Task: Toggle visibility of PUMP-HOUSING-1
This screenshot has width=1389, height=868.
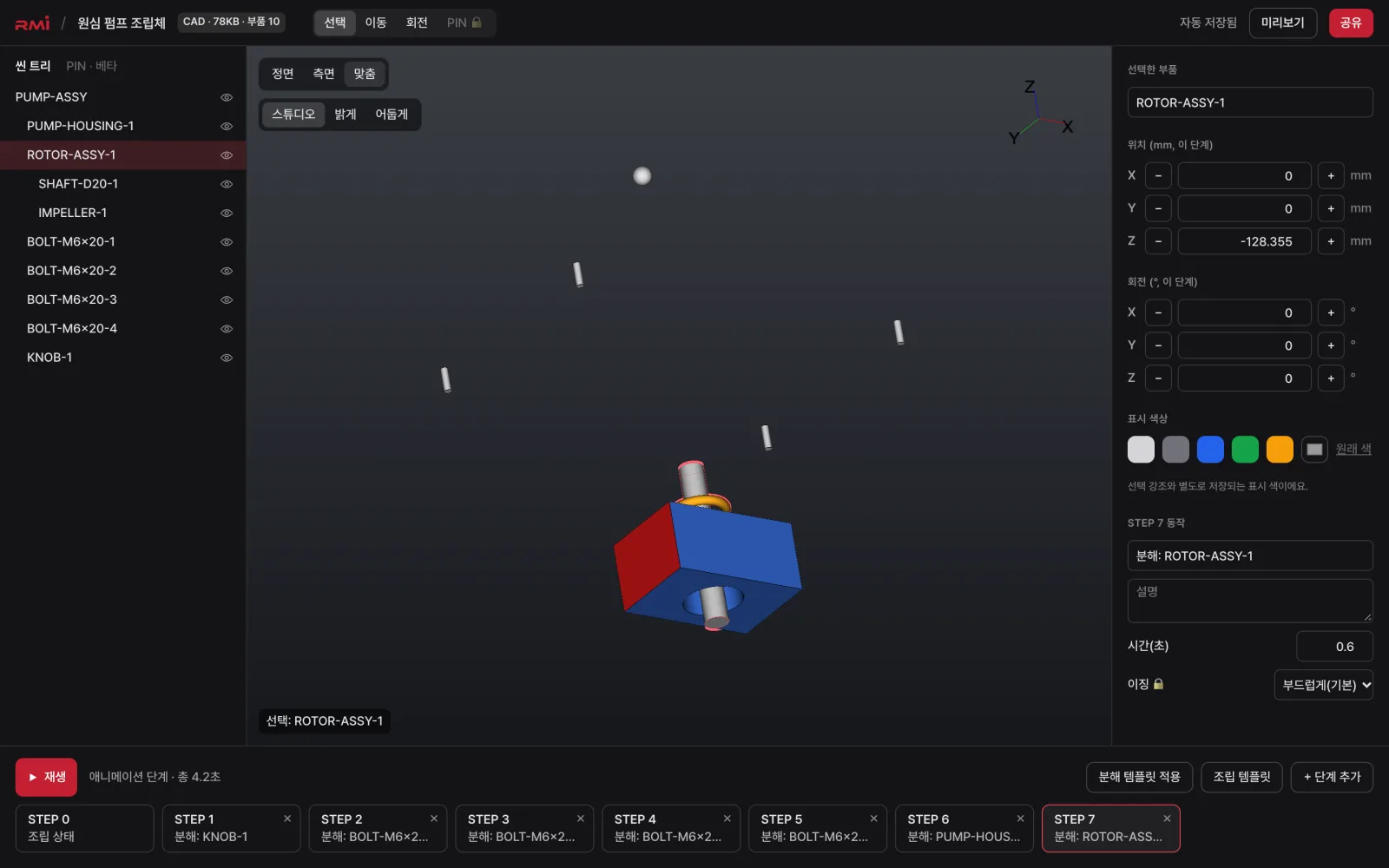Action: click(x=227, y=126)
